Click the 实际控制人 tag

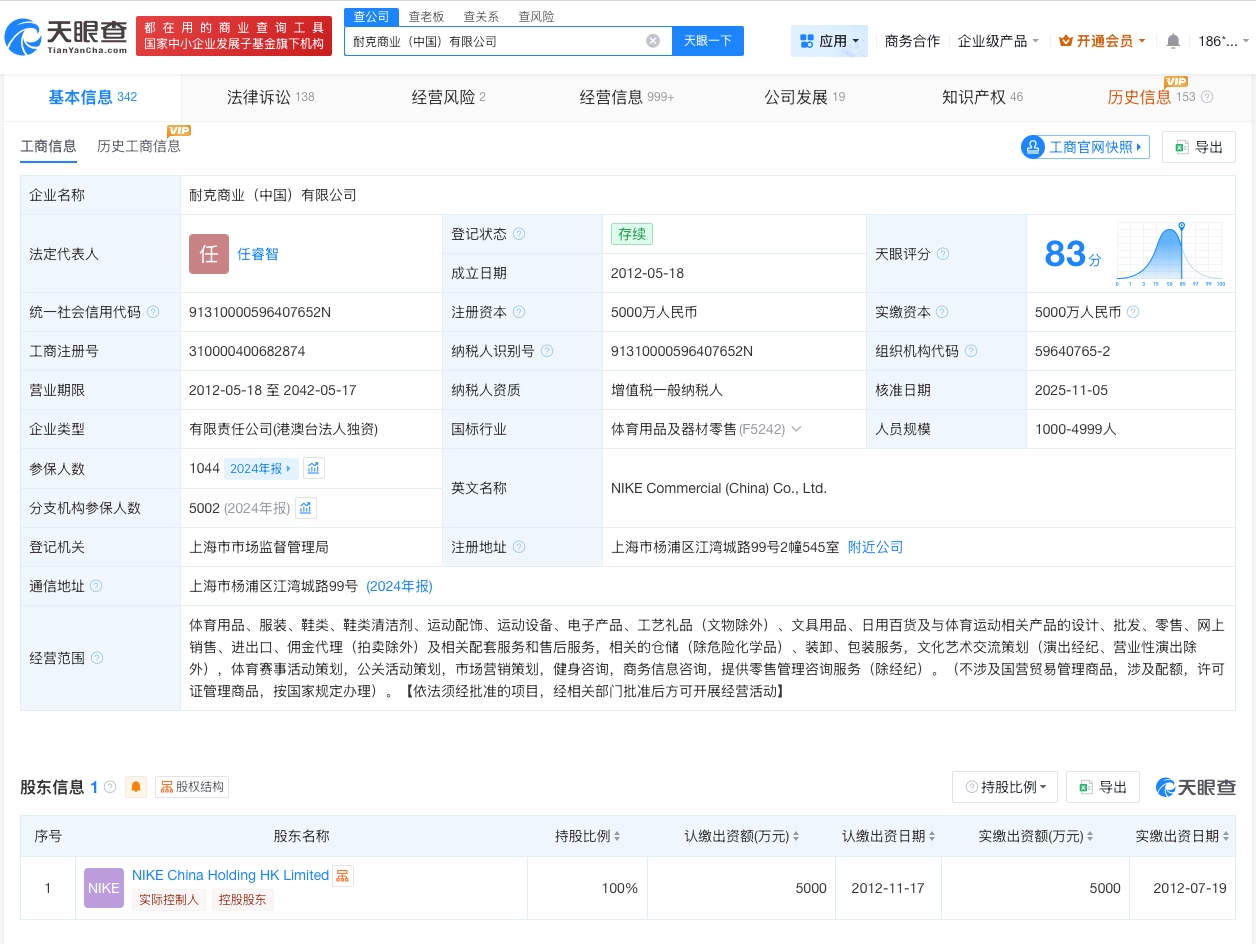point(169,899)
